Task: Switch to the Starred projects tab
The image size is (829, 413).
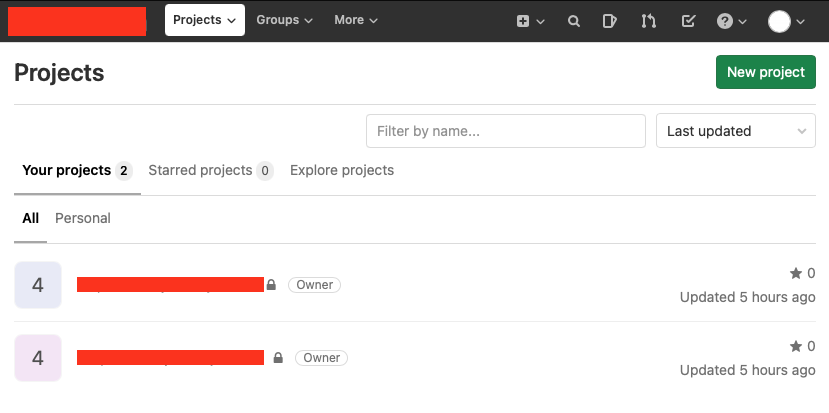Action: pos(210,170)
